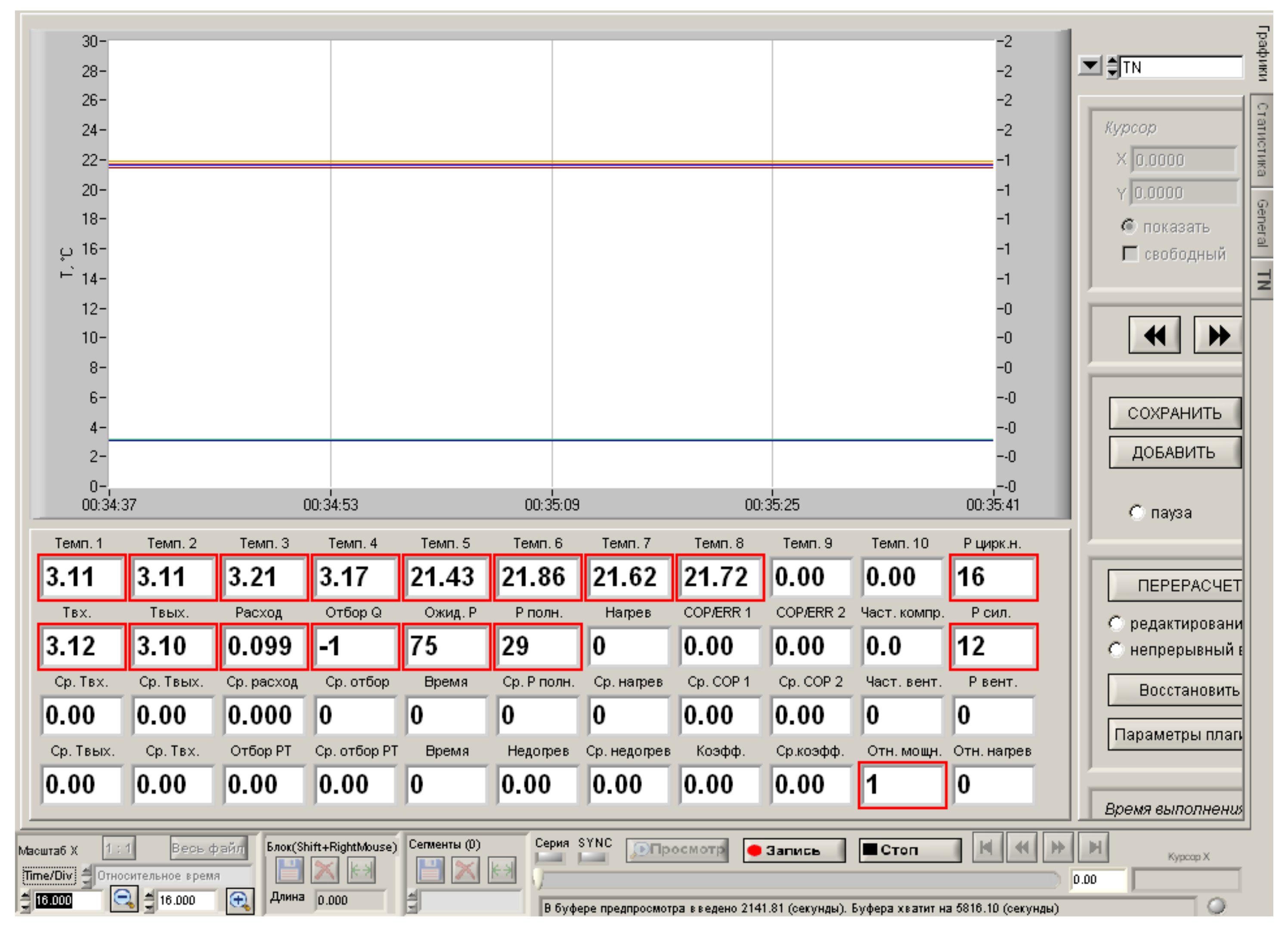The image size is (1288, 926).
Task: Step forward in the bottom playback controls
Action: click(1057, 848)
